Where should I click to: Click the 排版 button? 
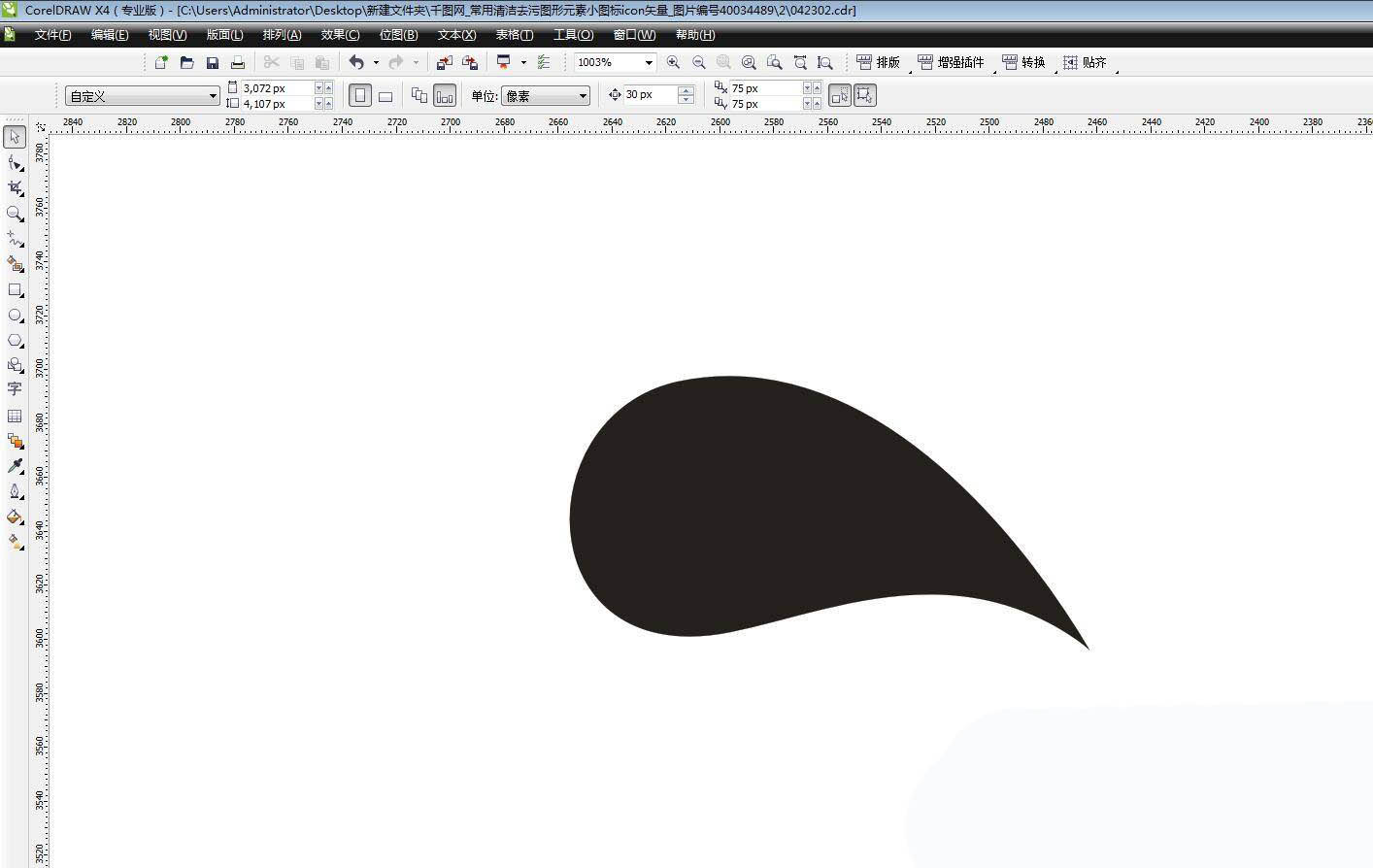(879, 62)
